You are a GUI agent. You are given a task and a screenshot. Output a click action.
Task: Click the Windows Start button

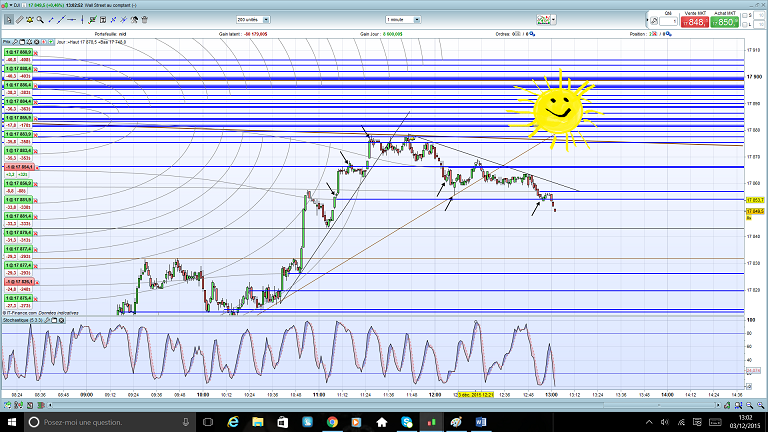pyautogui.click(x=12, y=423)
